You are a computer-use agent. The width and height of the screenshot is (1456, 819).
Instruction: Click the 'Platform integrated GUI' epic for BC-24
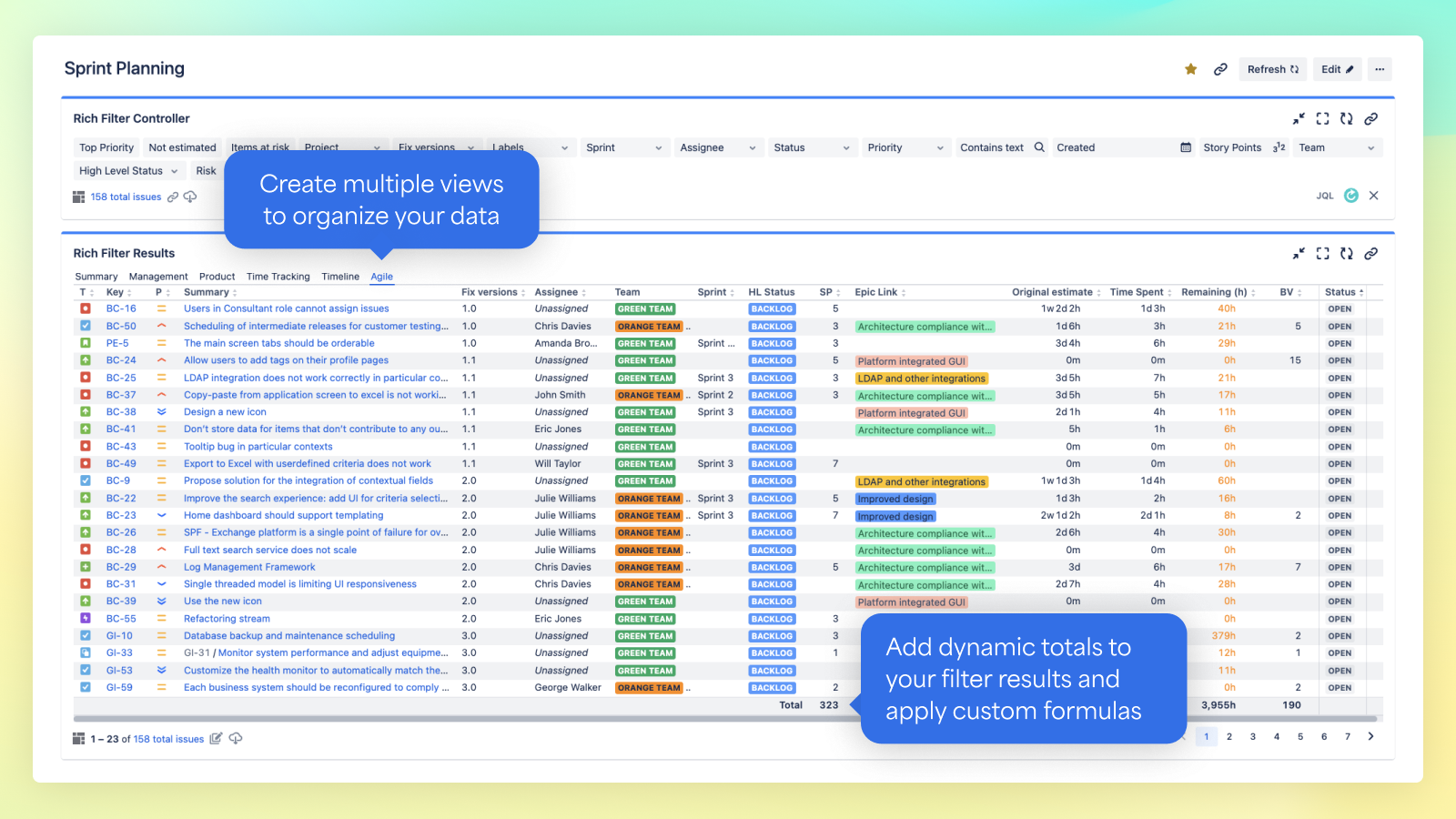click(x=911, y=361)
